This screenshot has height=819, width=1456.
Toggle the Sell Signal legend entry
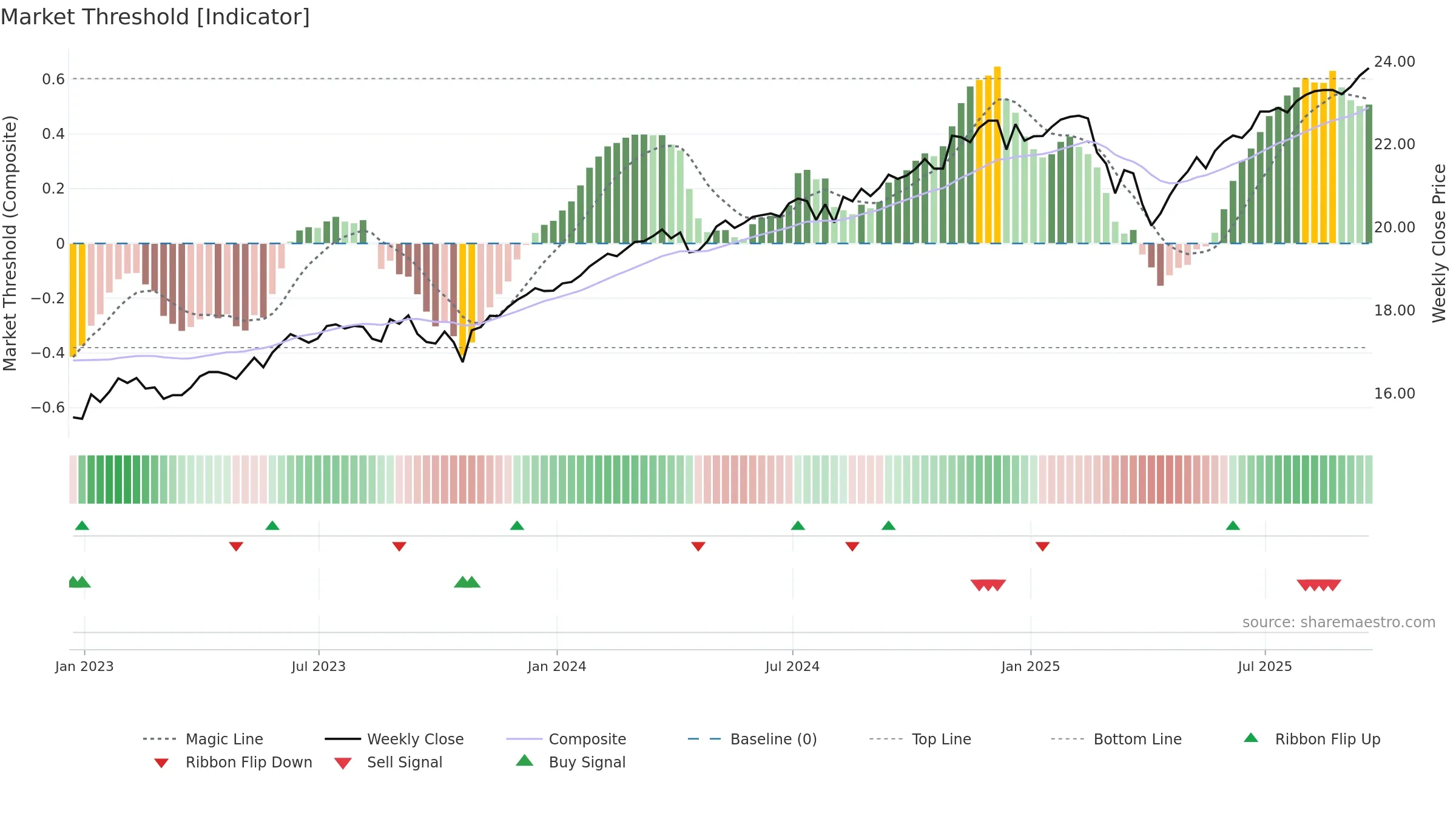pyautogui.click(x=388, y=762)
